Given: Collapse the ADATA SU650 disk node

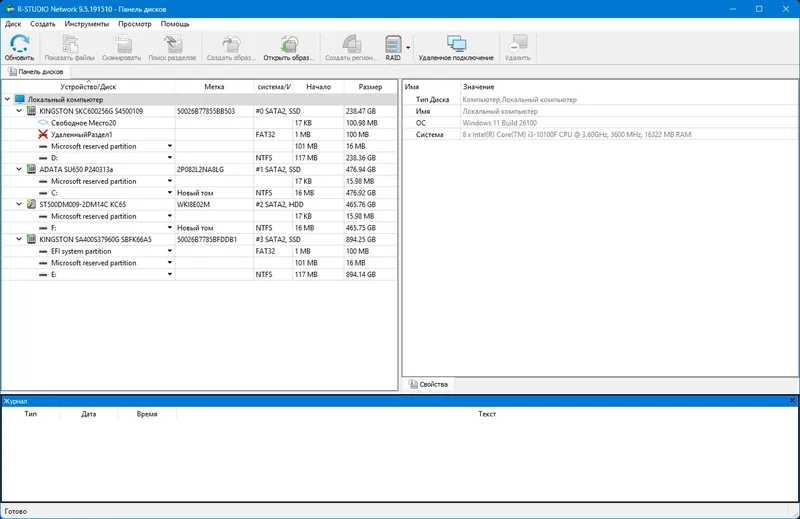Looking at the screenshot, I should [x=19, y=169].
